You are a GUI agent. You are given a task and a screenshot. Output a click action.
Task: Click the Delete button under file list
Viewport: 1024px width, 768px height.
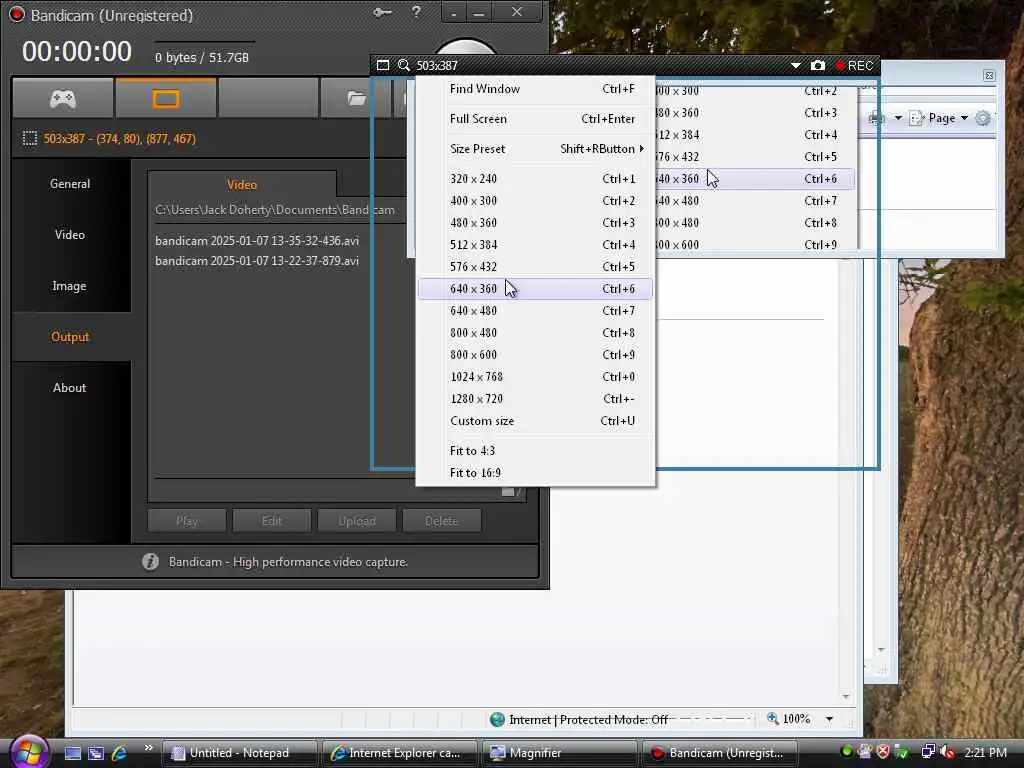(441, 521)
